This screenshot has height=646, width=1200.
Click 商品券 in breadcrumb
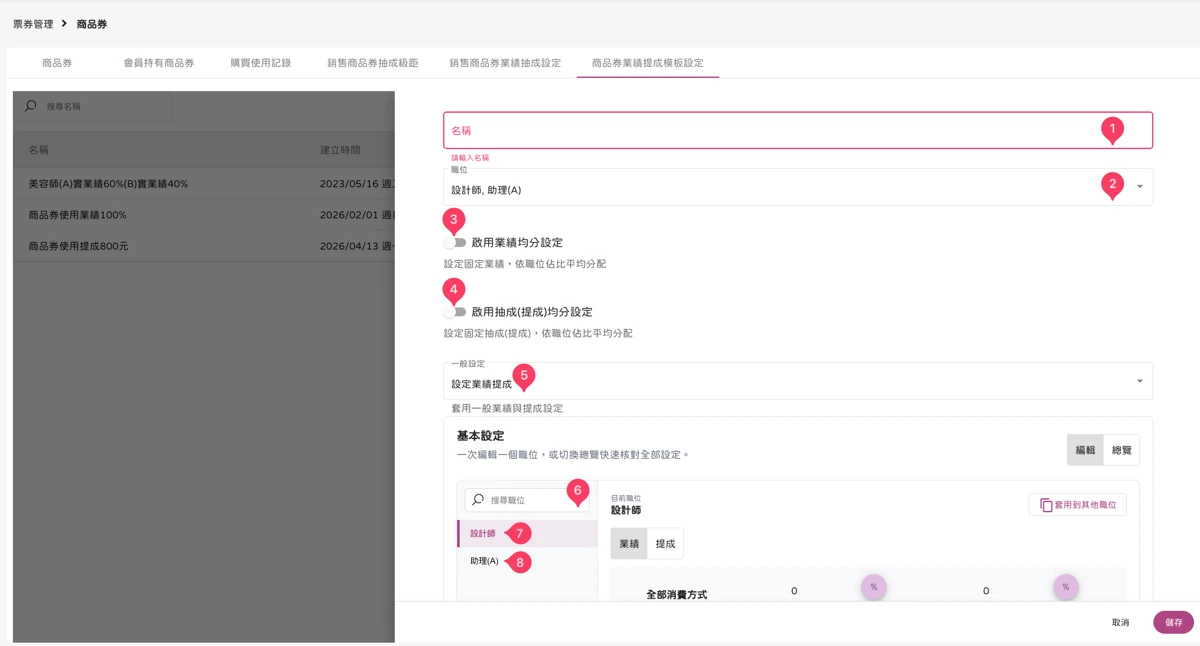[92, 23]
